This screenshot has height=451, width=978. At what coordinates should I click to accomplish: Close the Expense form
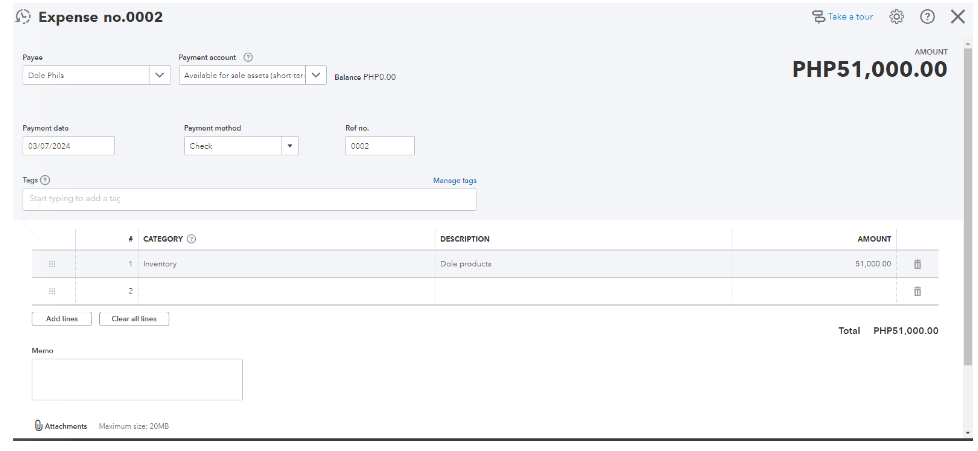pyautogui.click(x=957, y=17)
